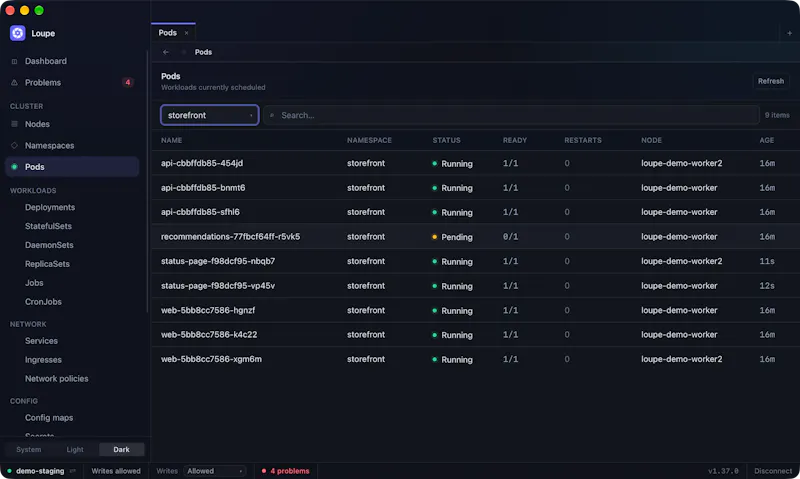Open pod web-5bb8cc7586-xgm6m

[x=211, y=359]
